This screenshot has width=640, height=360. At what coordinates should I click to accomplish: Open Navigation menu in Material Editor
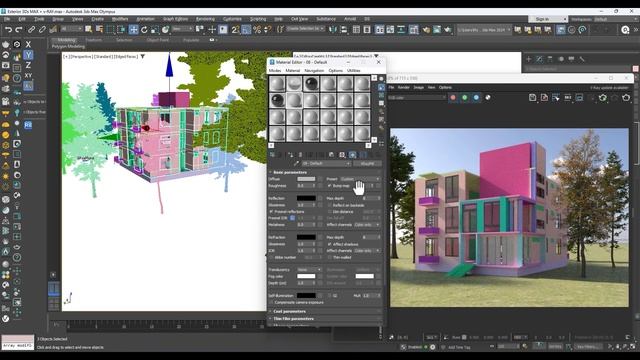[314, 71]
